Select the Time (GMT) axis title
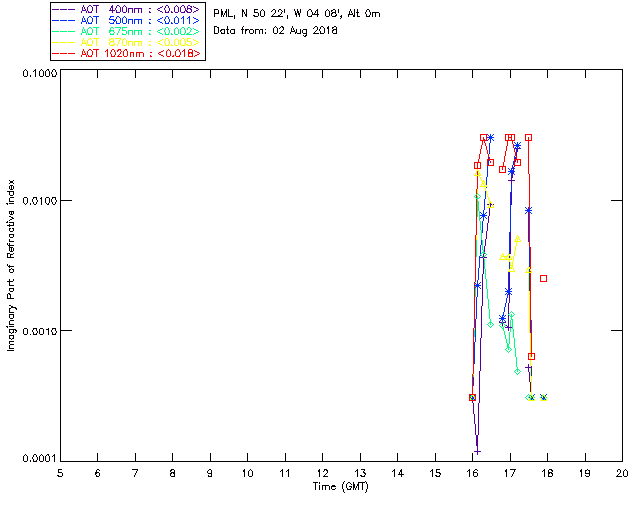 341,487
